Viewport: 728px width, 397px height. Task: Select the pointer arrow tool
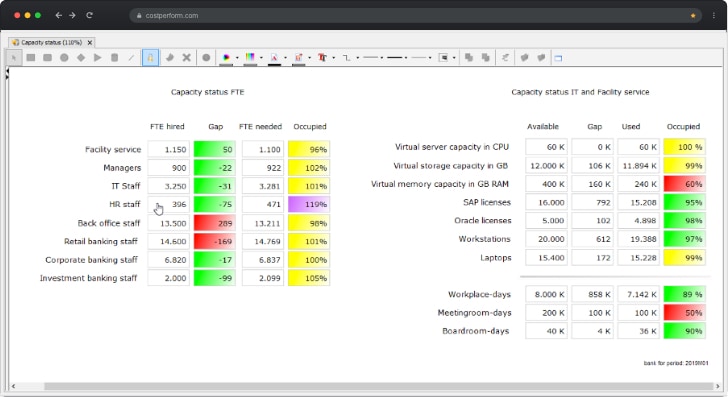[x=14, y=58]
